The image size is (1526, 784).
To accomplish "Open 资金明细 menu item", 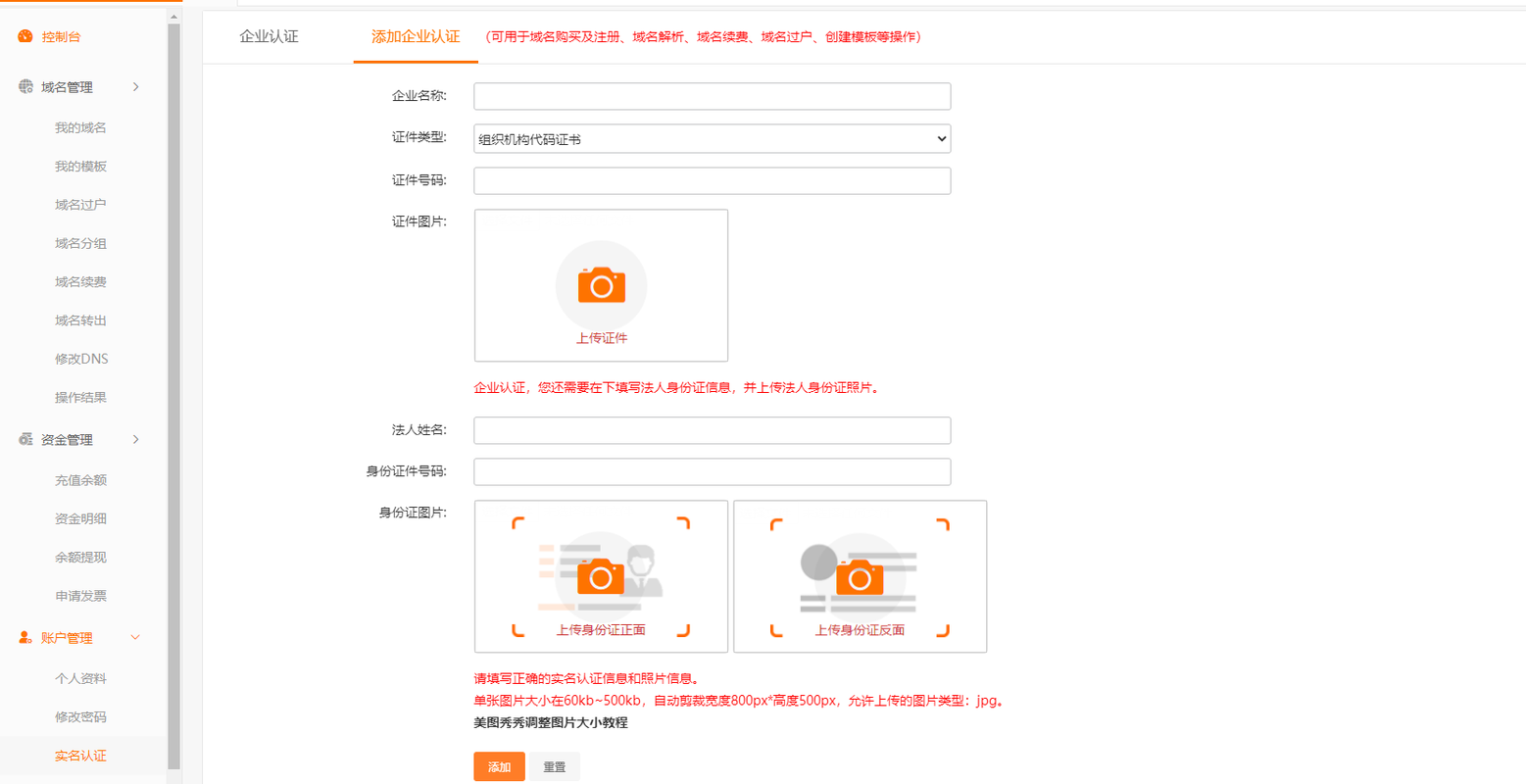I will pyautogui.click(x=80, y=518).
